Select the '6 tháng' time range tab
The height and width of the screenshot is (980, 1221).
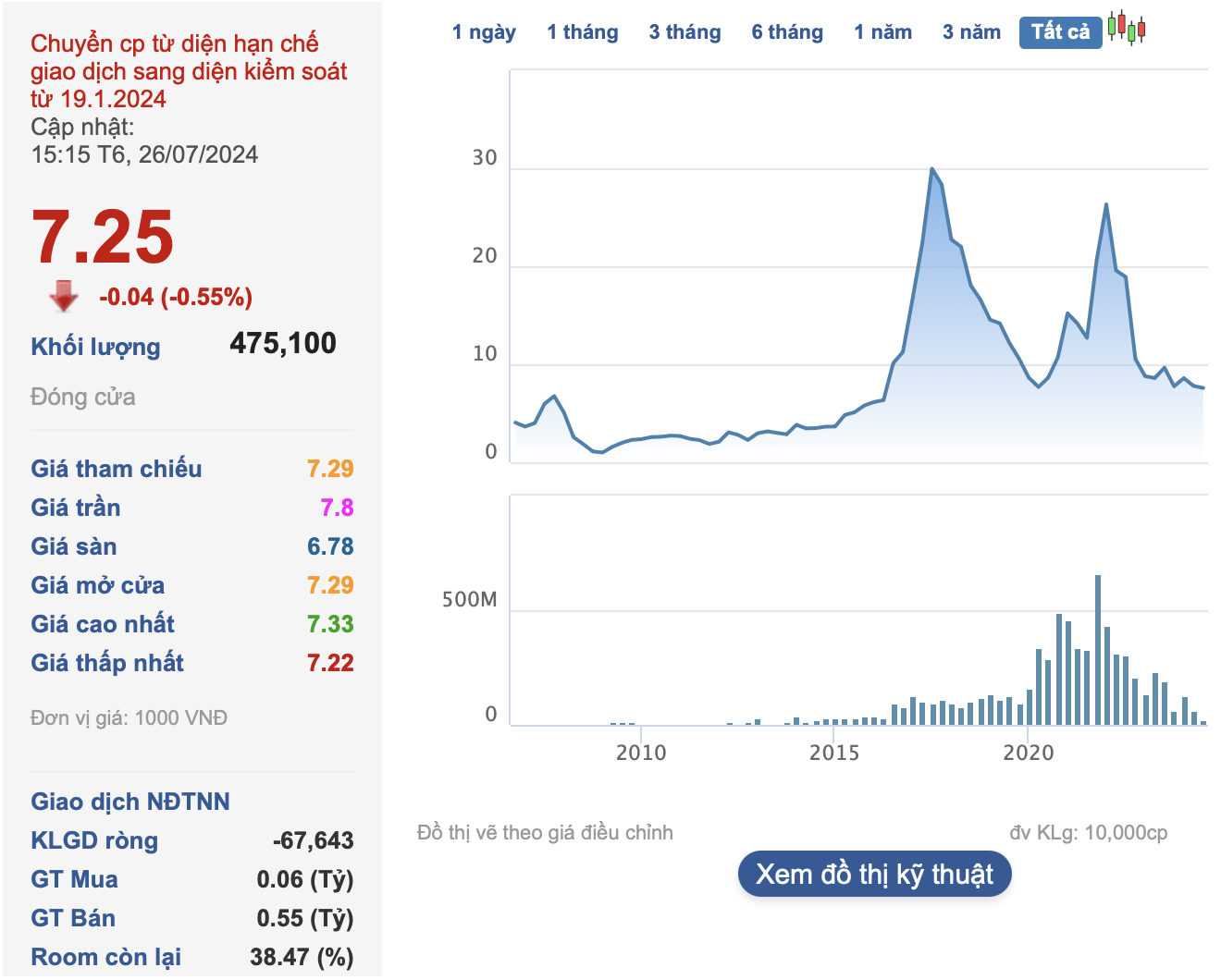787,32
